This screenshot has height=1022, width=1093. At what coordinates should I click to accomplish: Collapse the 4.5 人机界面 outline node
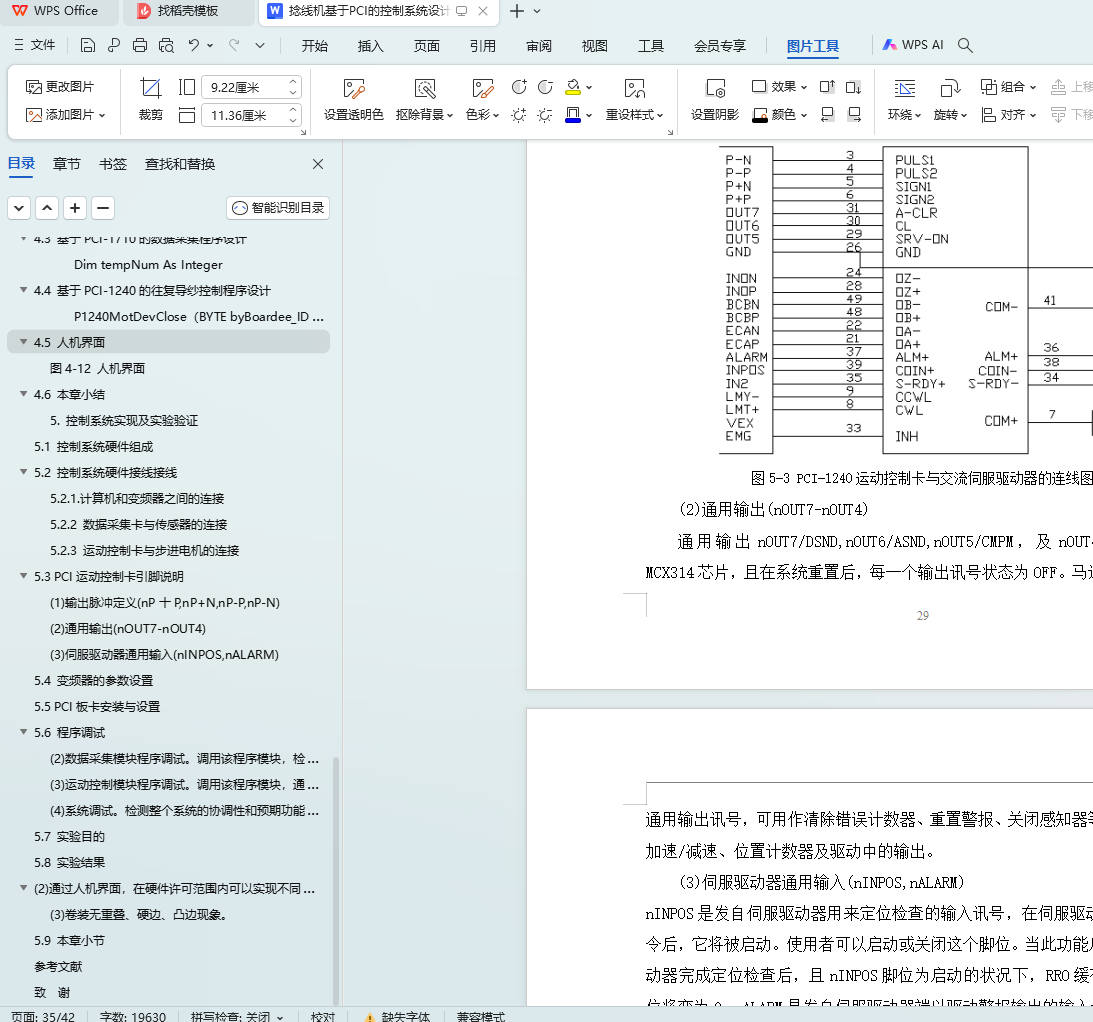[24, 342]
